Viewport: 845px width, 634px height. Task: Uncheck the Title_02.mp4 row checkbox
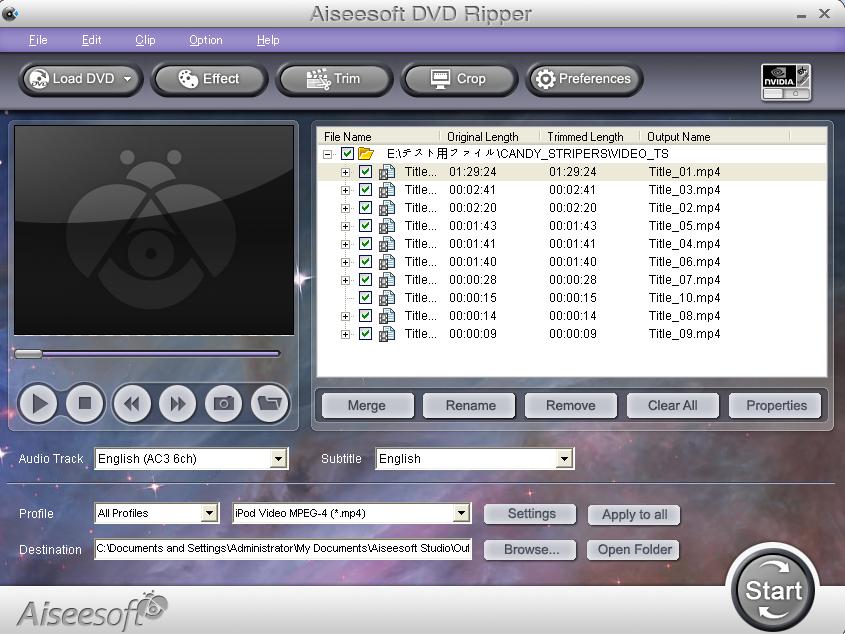pos(365,208)
